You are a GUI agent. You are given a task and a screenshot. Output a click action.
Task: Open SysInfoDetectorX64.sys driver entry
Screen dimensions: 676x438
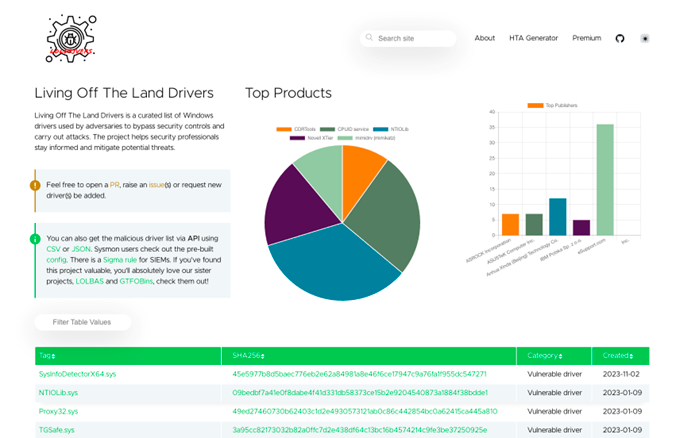click(x=77, y=374)
